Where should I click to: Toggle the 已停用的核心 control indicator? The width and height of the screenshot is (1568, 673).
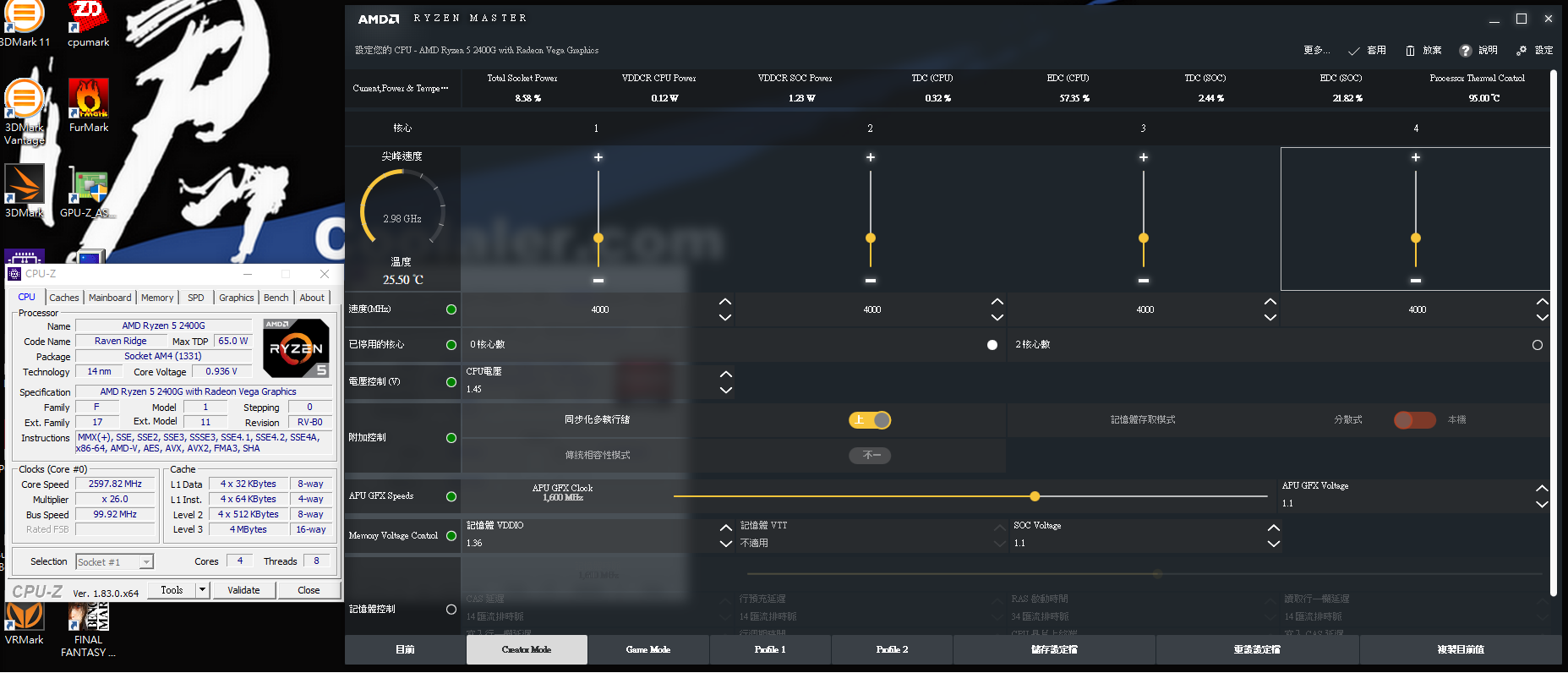pos(451,345)
